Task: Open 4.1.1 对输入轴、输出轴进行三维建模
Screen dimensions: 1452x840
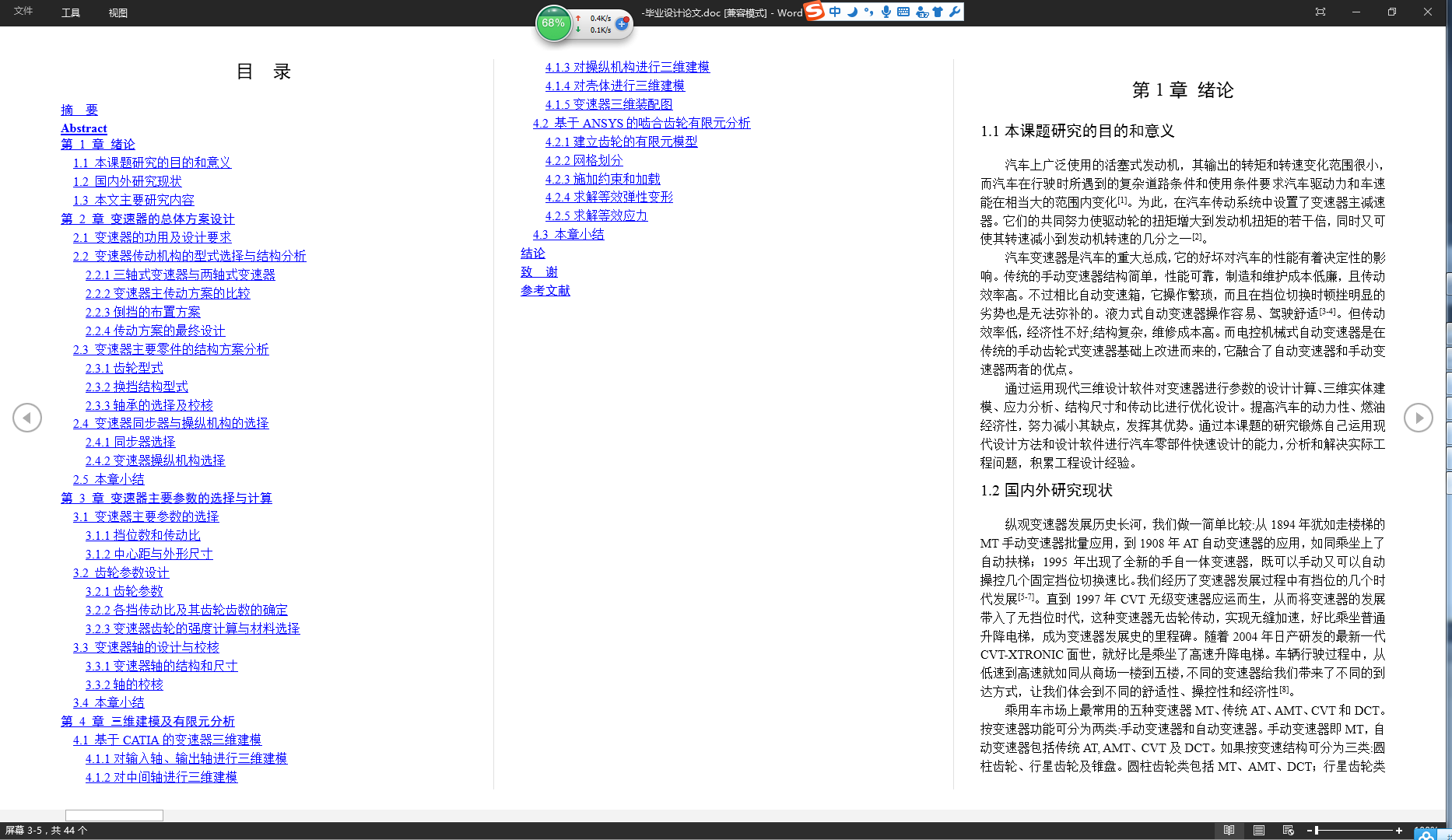Action: pos(187,758)
